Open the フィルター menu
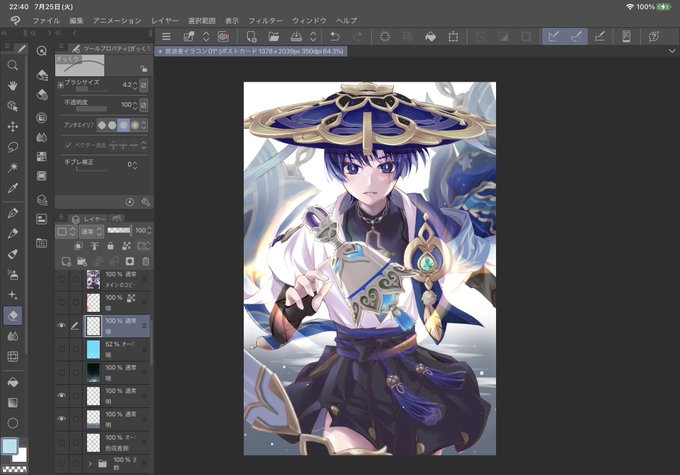The image size is (680, 475). pos(265,20)
